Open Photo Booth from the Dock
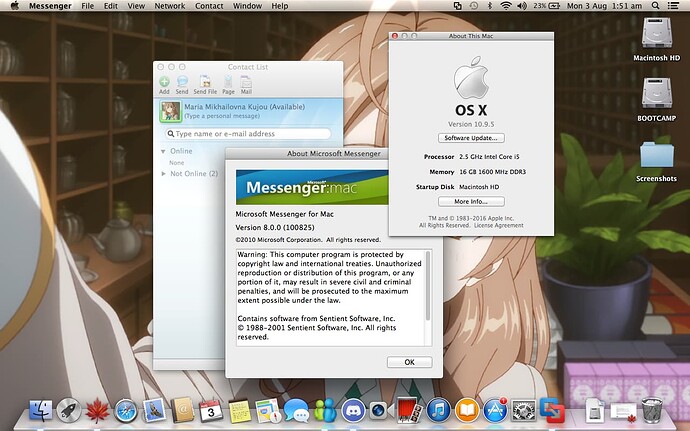Viewport: 690px width, 431px height. coord(410,410)
